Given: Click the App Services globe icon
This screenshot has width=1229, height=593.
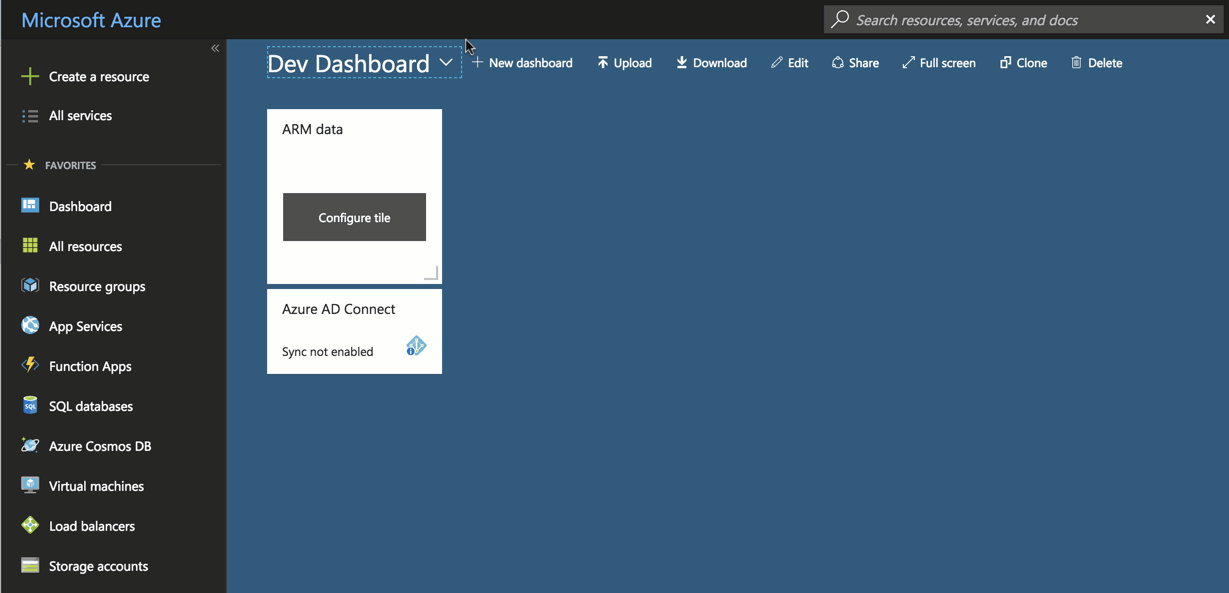Looking at the screenshot, I should pos(30,326).
